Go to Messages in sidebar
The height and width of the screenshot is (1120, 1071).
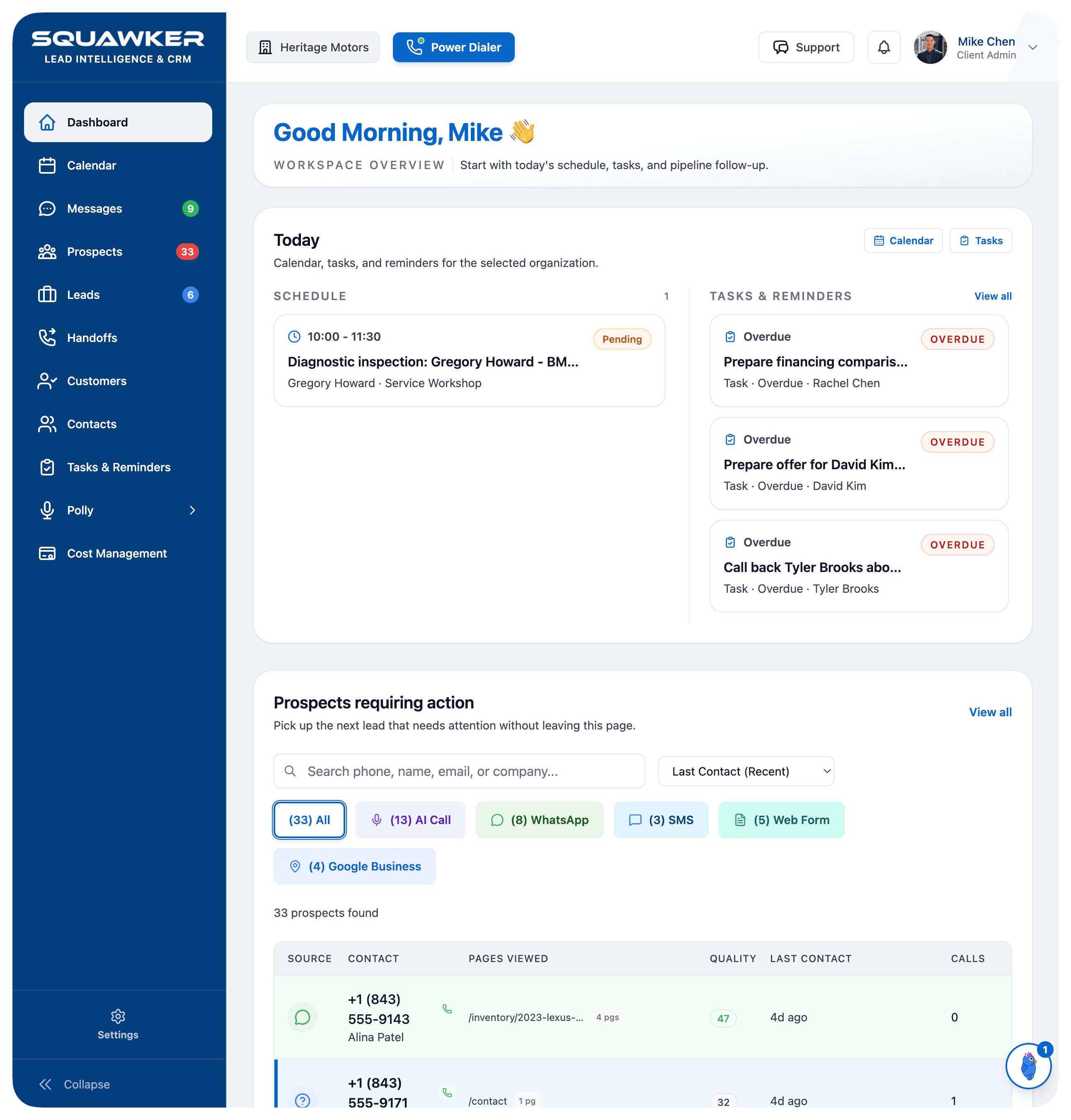[118, 208]
